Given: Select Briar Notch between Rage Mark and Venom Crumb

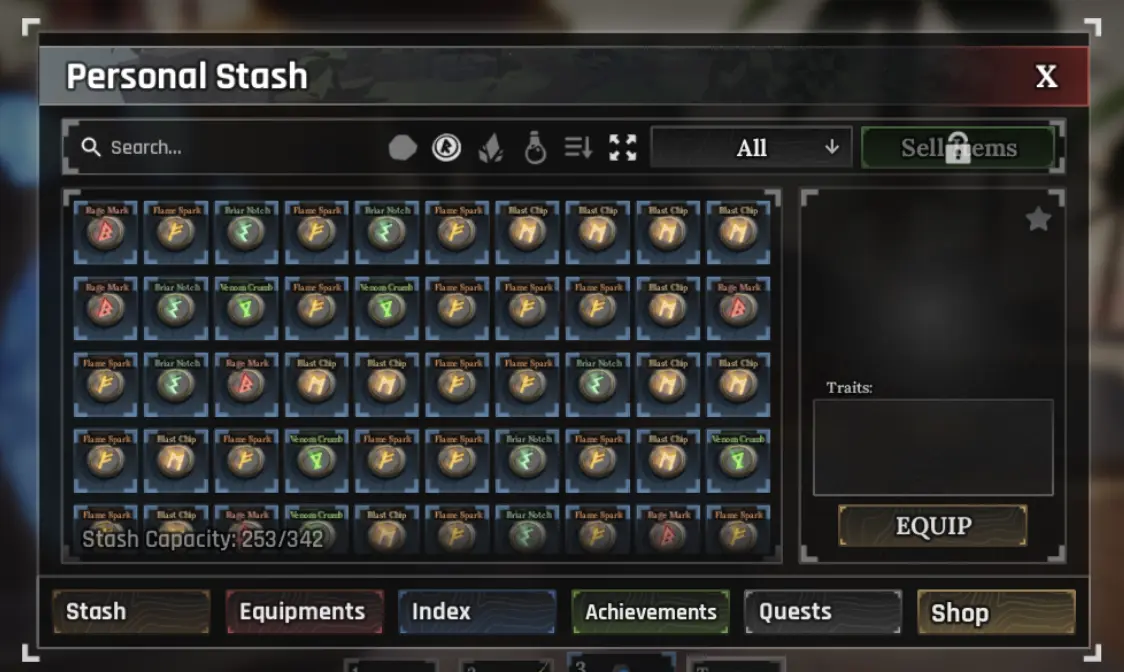Looking at the screenshot, I should pyautogui.click(x=176, y=308).
